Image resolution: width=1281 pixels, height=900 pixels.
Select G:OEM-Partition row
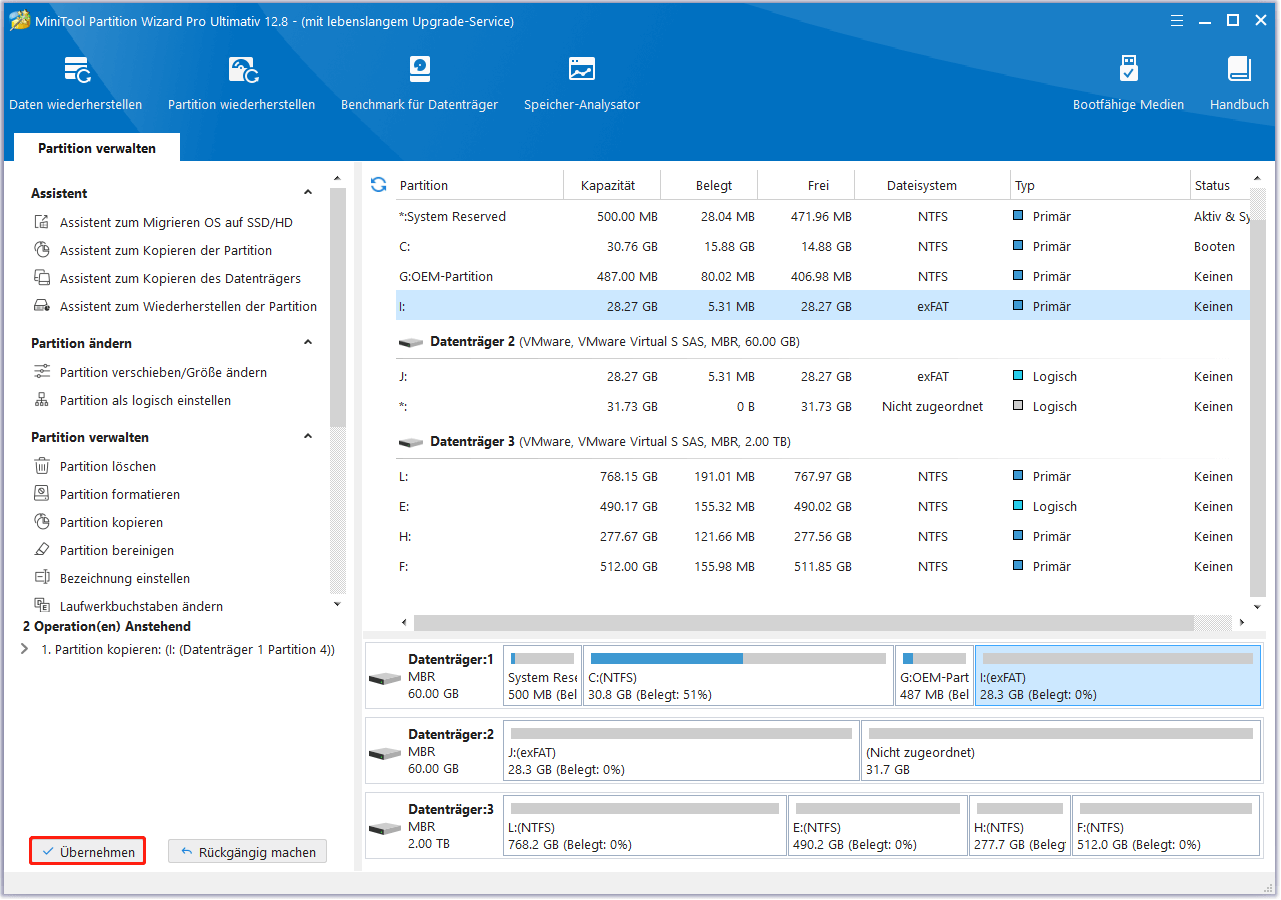coord(822,277)
